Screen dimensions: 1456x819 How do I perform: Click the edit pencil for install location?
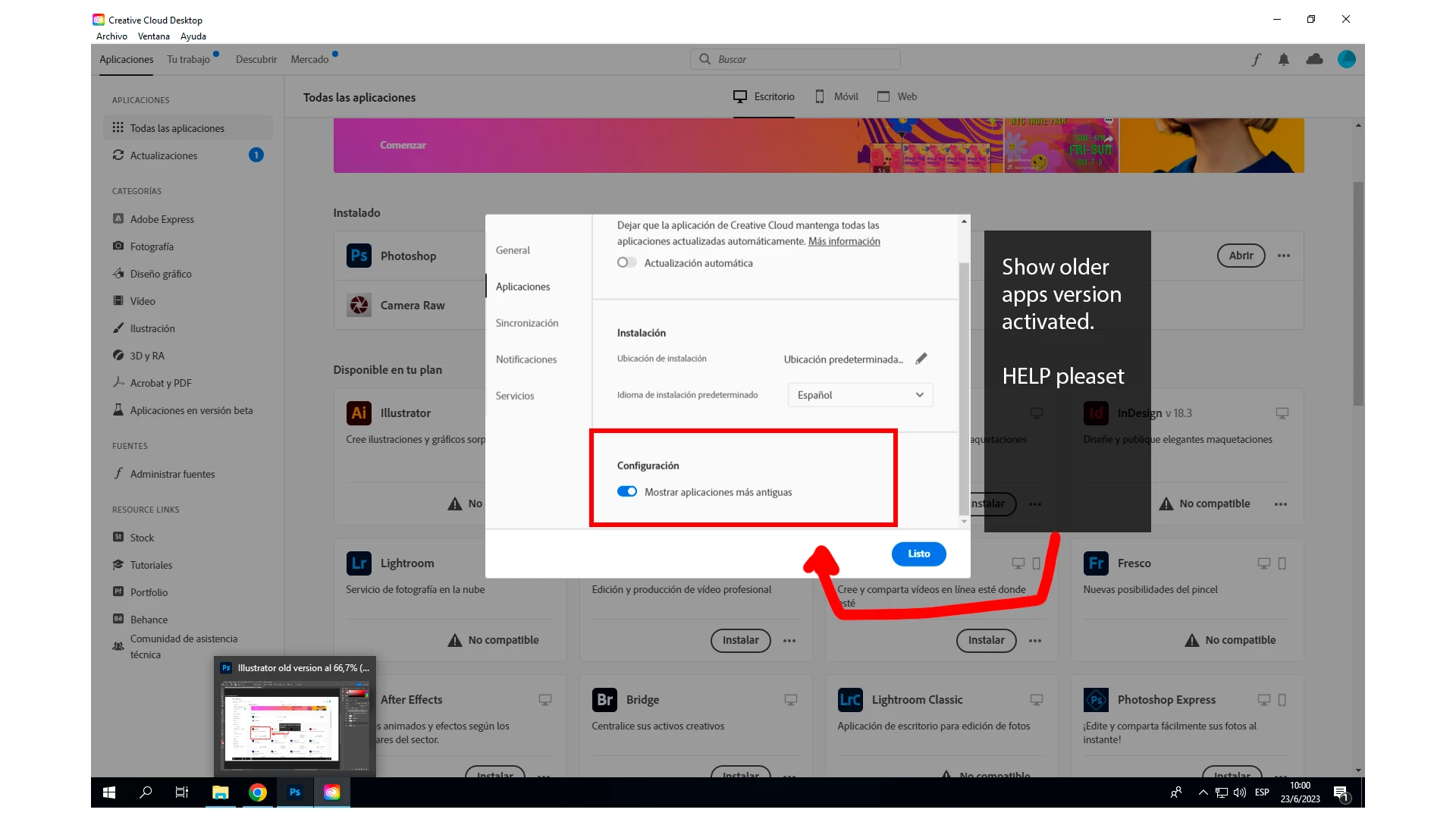click(x=921, y=359)
